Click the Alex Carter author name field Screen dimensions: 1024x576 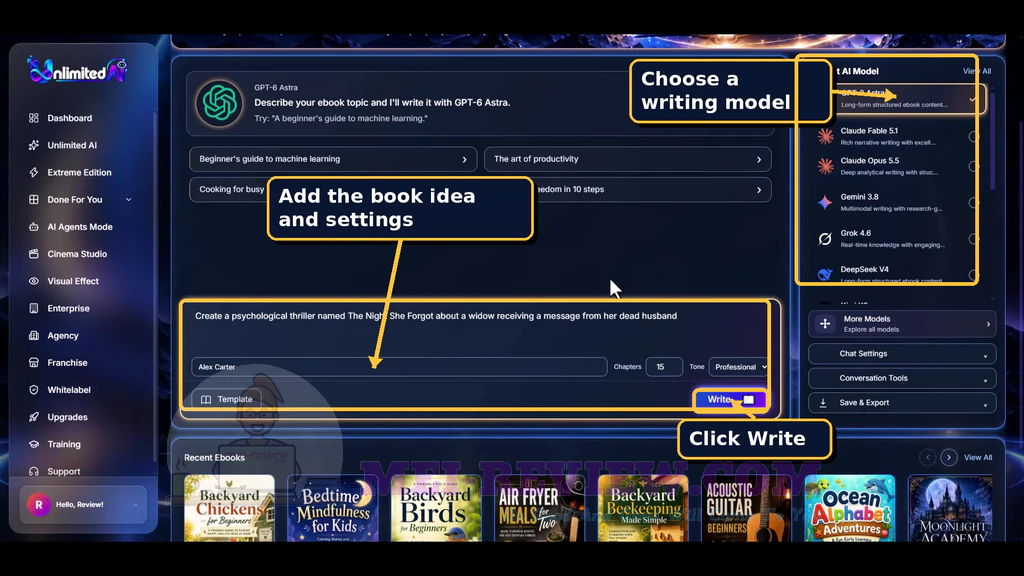[399, 367]
